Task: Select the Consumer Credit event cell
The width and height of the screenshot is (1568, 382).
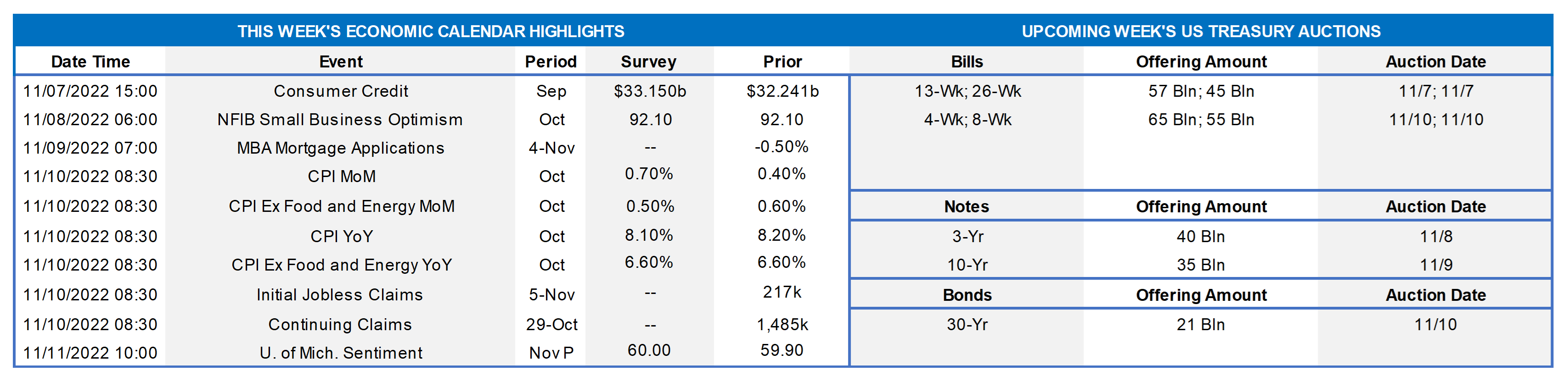Action: point(340,91)
